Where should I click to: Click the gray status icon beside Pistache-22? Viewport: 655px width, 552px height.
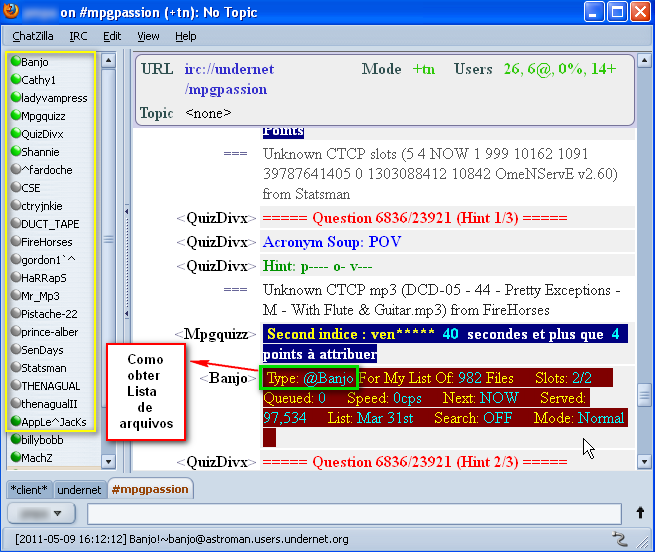pos(16,313)
